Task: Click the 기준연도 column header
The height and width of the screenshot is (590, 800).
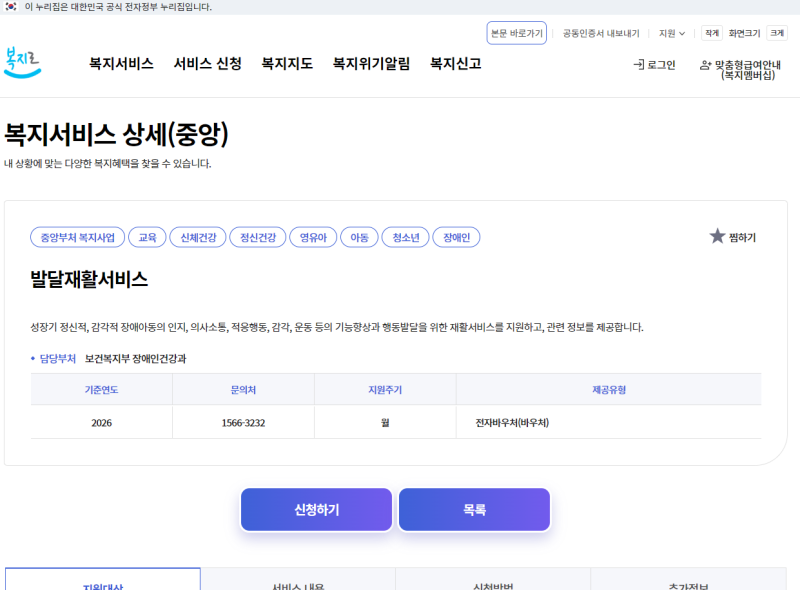Action: (x=102, y=390)
